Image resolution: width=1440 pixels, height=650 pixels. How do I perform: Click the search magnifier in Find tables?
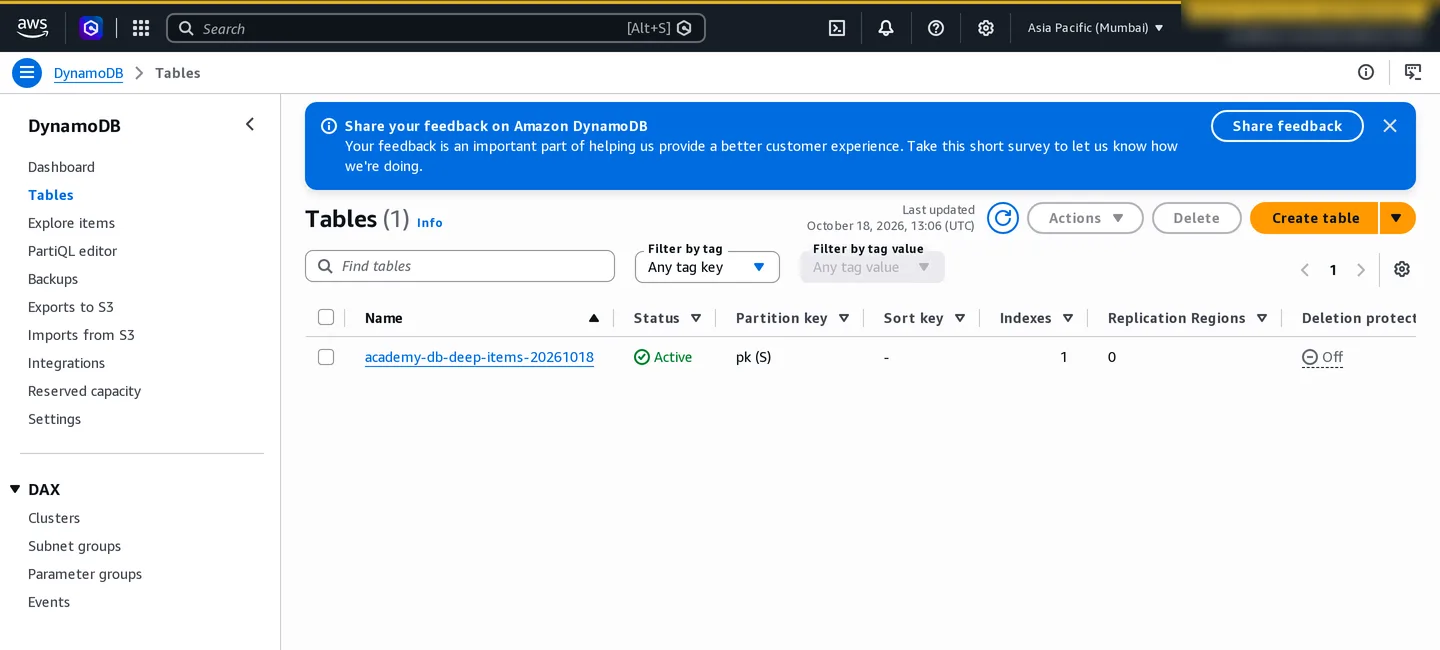[325, 266]
